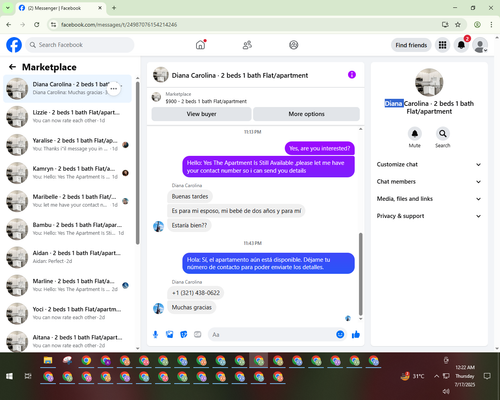Click More options button
The image size is (500, 400).
[306, 114]
